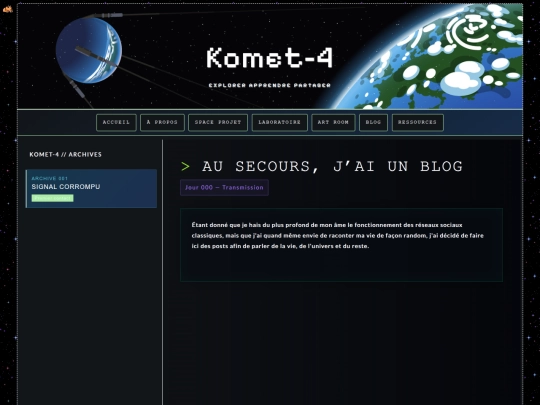This screenshot has height=405, width=540.
Task: Click the green tag under SIGNAL CORROMPU
Action: click(x=53, y=198)
